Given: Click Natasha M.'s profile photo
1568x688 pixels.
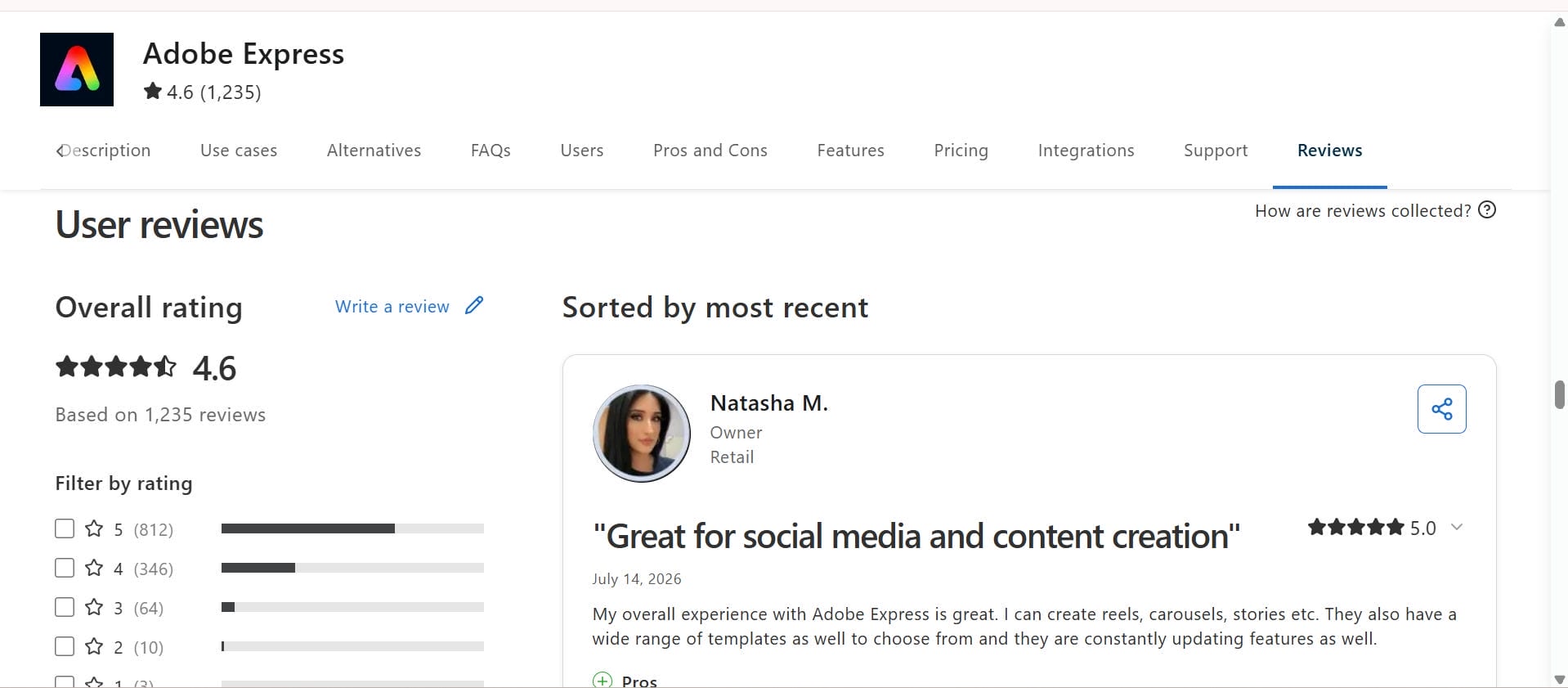Looking at the screenshot, I should [x=642, y=434].
